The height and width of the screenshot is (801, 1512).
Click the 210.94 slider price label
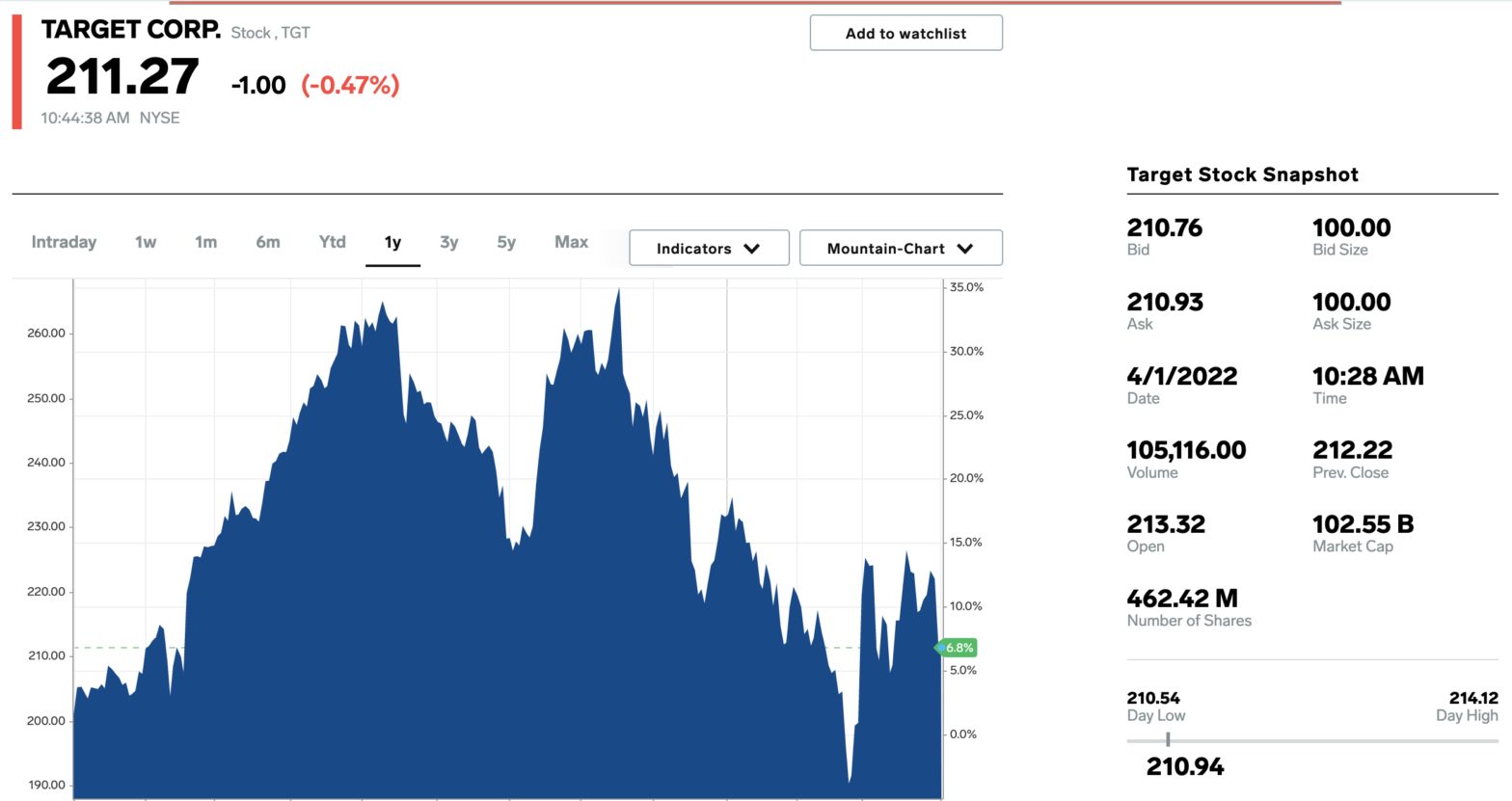[1185, 767]
